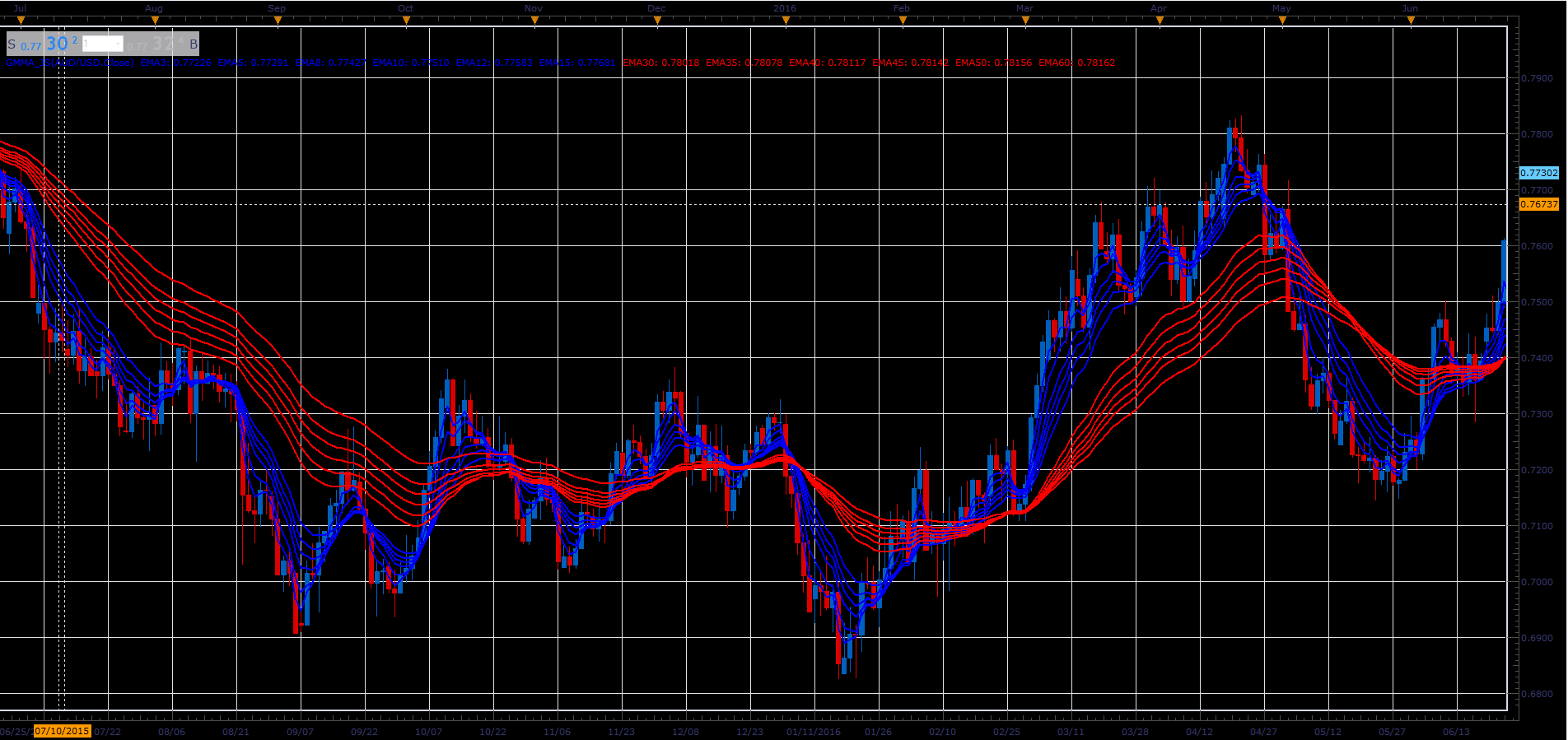The image size is (1568, 740).
Task: Click the EMA12: 0.77583 legend value
Action: coord(494,63)
